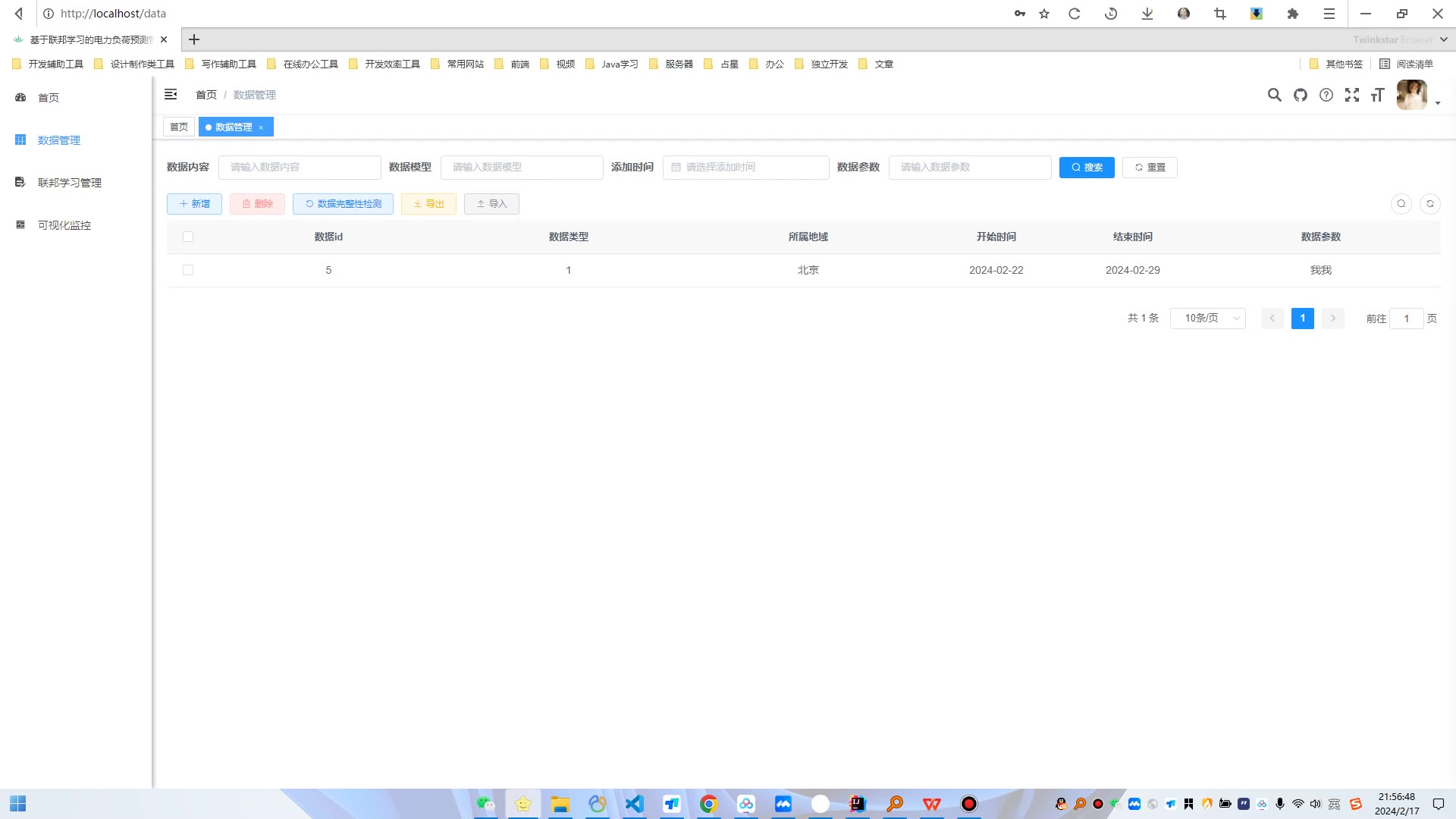Check the select-all checkbox in table header
This screenshot has height=819, width=1456.
188,237
